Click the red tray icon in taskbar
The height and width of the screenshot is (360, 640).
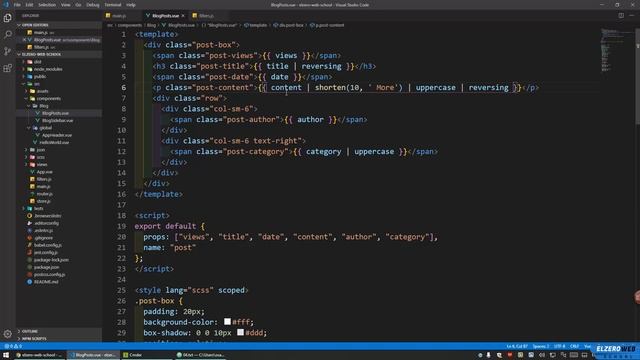pos(510,355)
